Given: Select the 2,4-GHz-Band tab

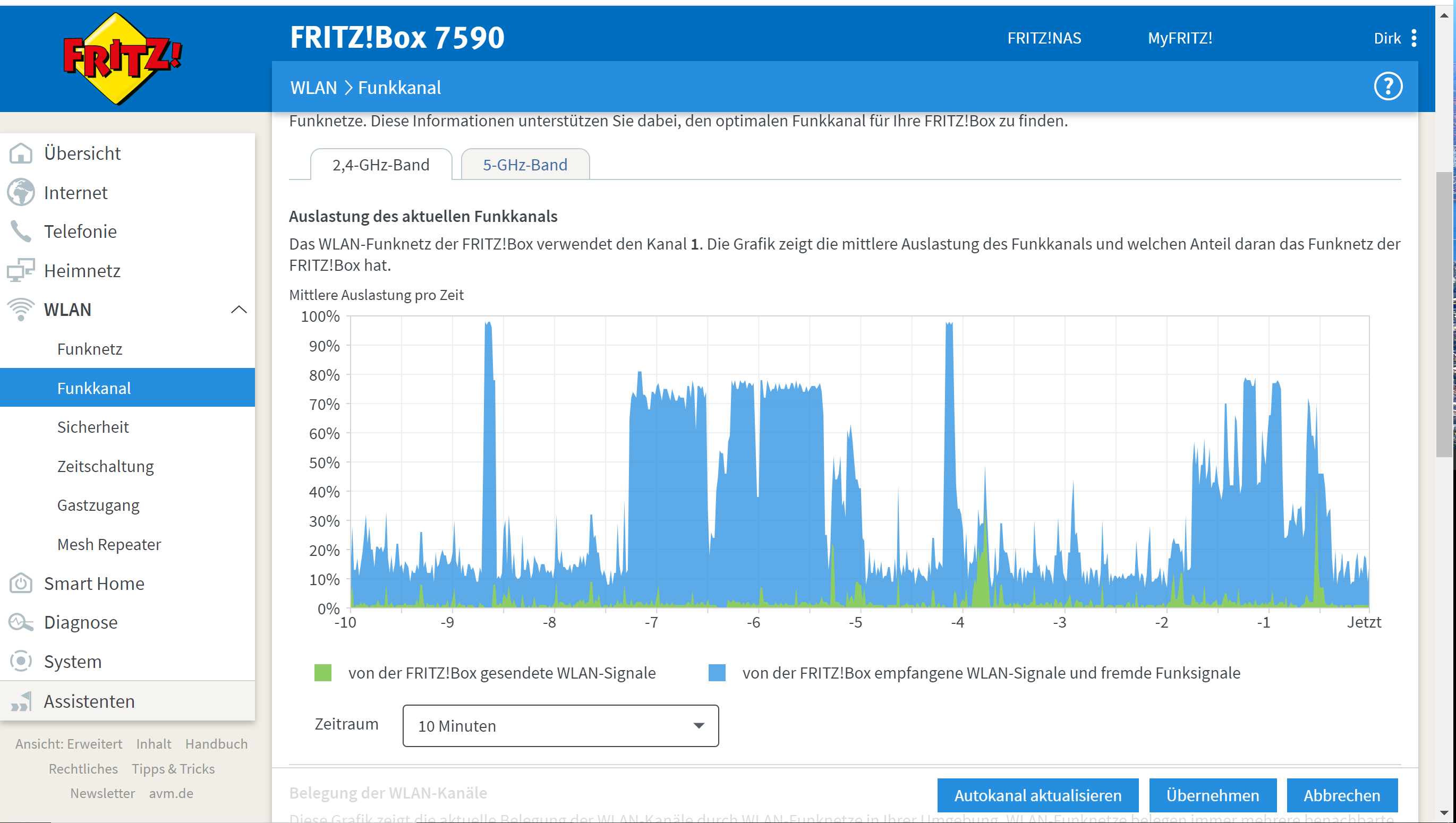Looking at the screenshot, I should (x=380, y=165).
